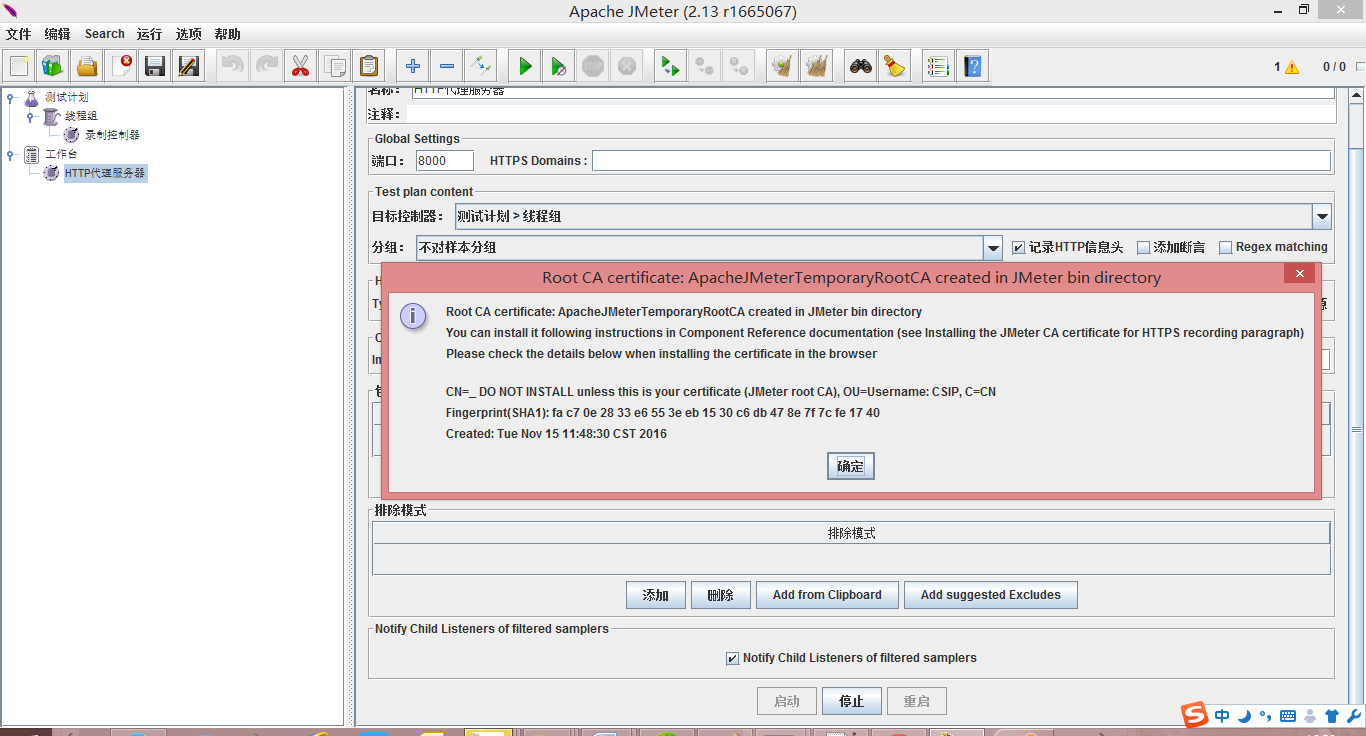Viewport: 1366px width, 736px height.
Task: Select 录制控制器 in the tree
Action: point(112,135)
